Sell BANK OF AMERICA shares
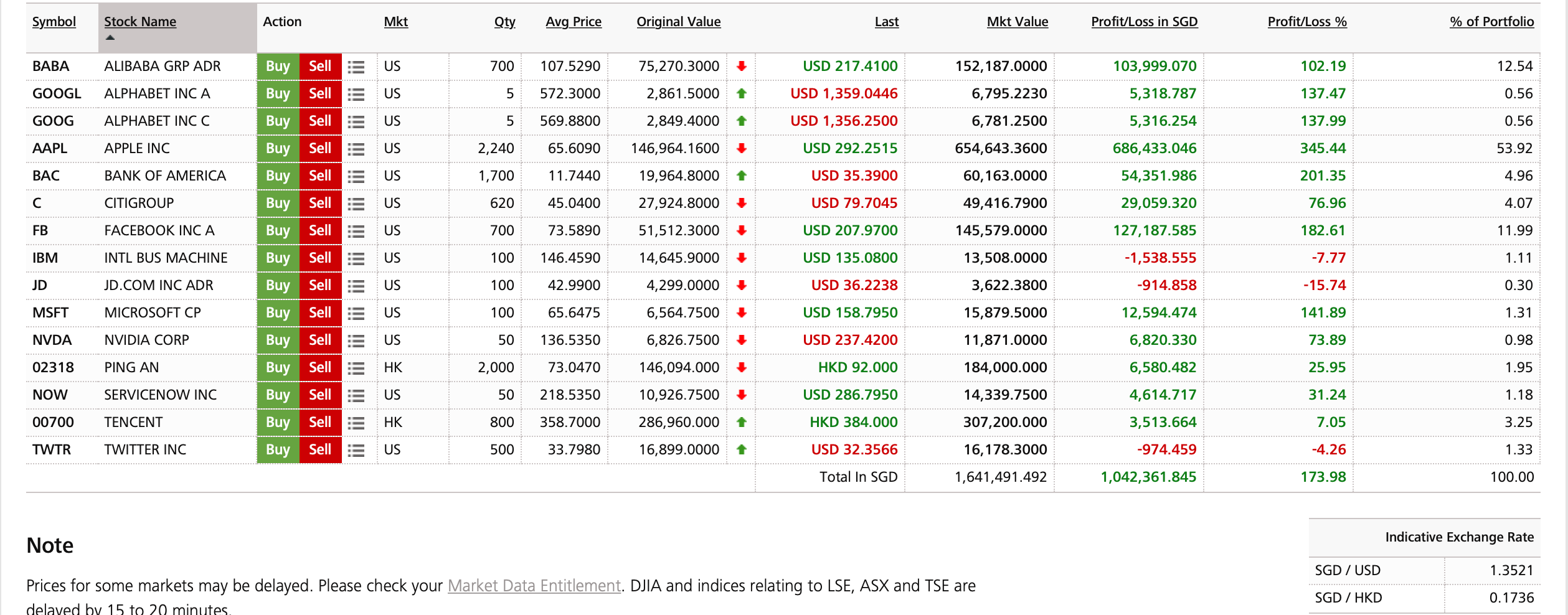Viewport: 1568px width, 615px height. tap(320, 176)
